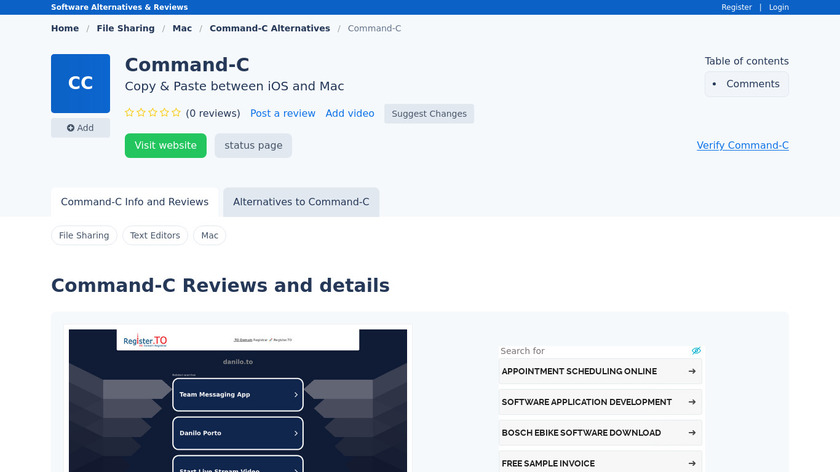Click Command-C Reviews and details heading

point(220,286)
